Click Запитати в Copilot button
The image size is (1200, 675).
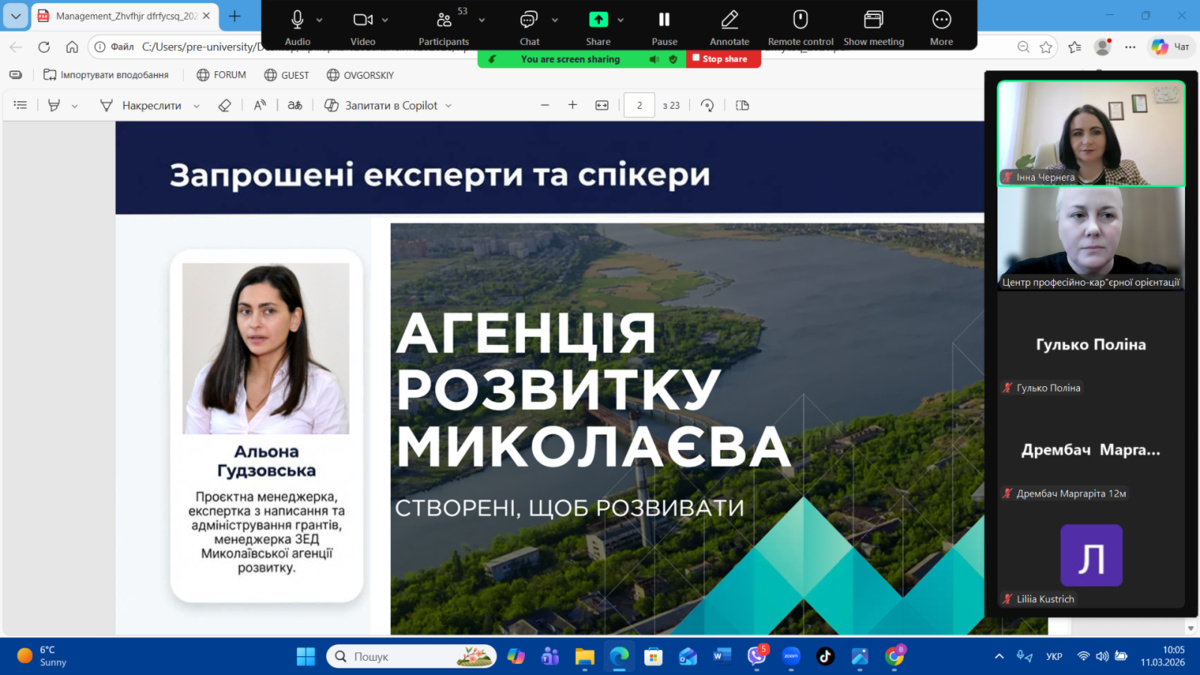(x=389, y=105)
